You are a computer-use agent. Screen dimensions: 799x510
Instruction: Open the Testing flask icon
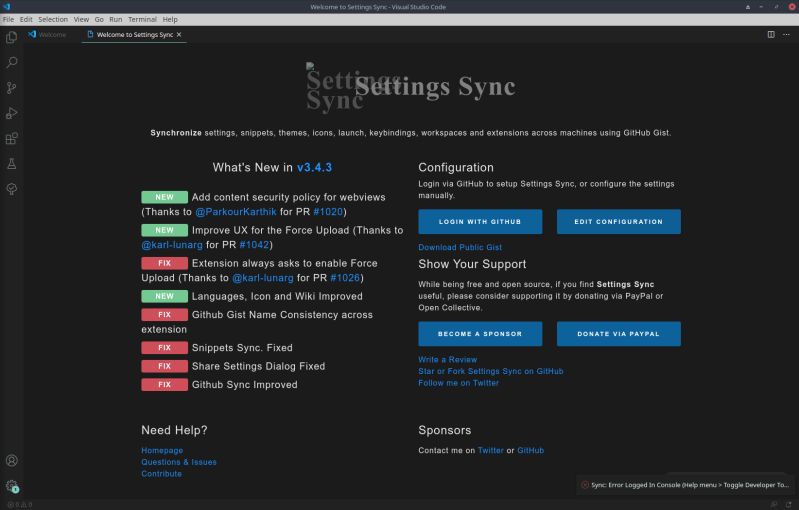(x=12, y=164)
